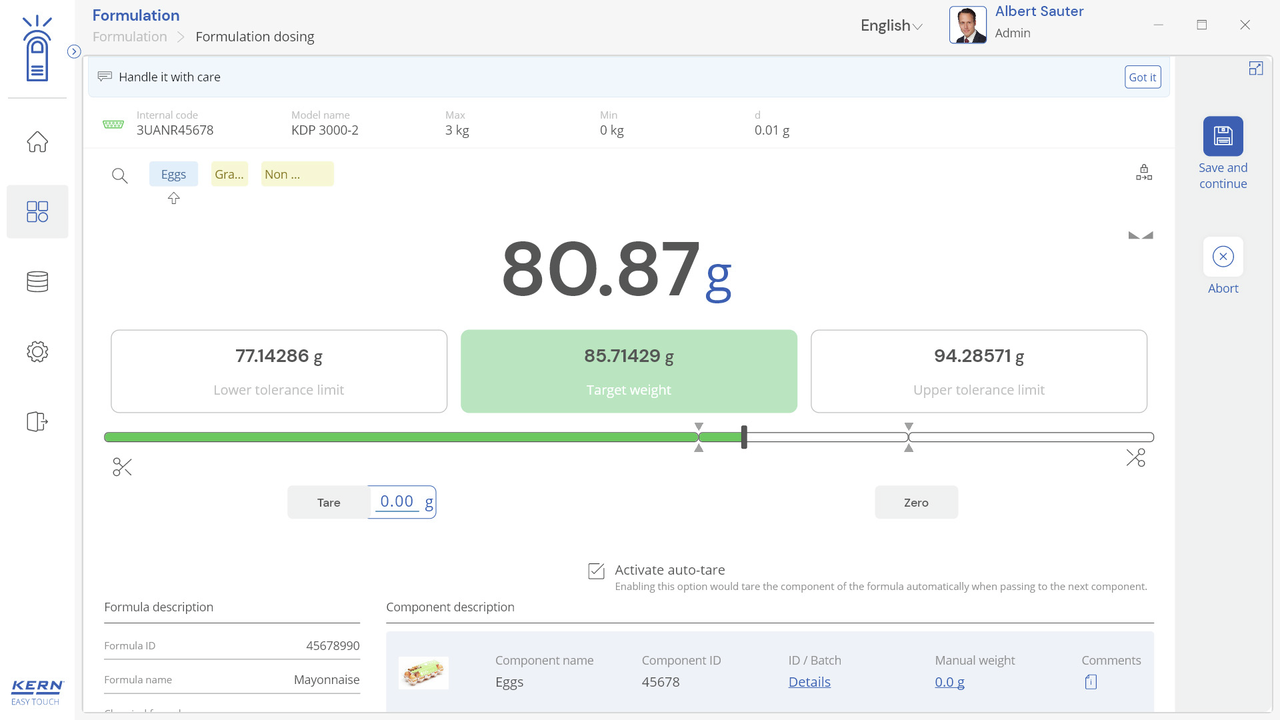This screenshot has height=720, width=1280.
Task: Select the Non... component tab
Action: 297,174
